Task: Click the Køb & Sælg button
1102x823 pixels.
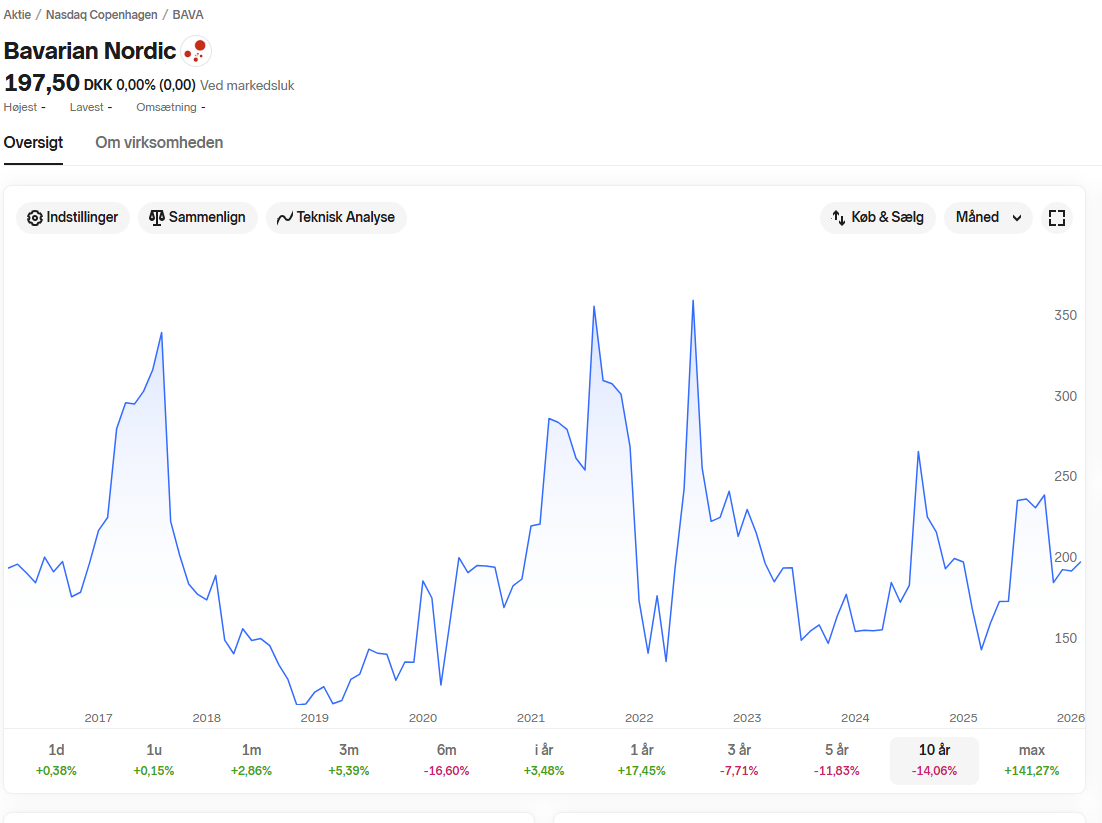Action: pyautogui.click(x=878, y=218)
